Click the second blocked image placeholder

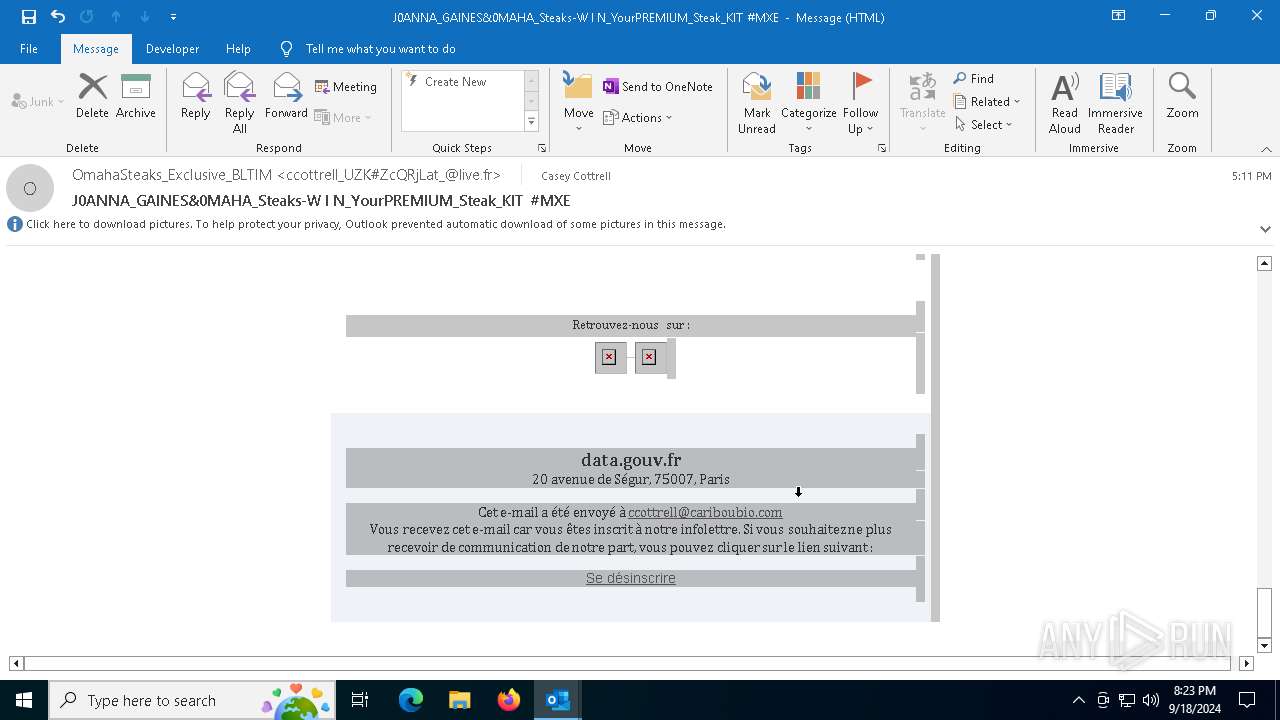649,357
